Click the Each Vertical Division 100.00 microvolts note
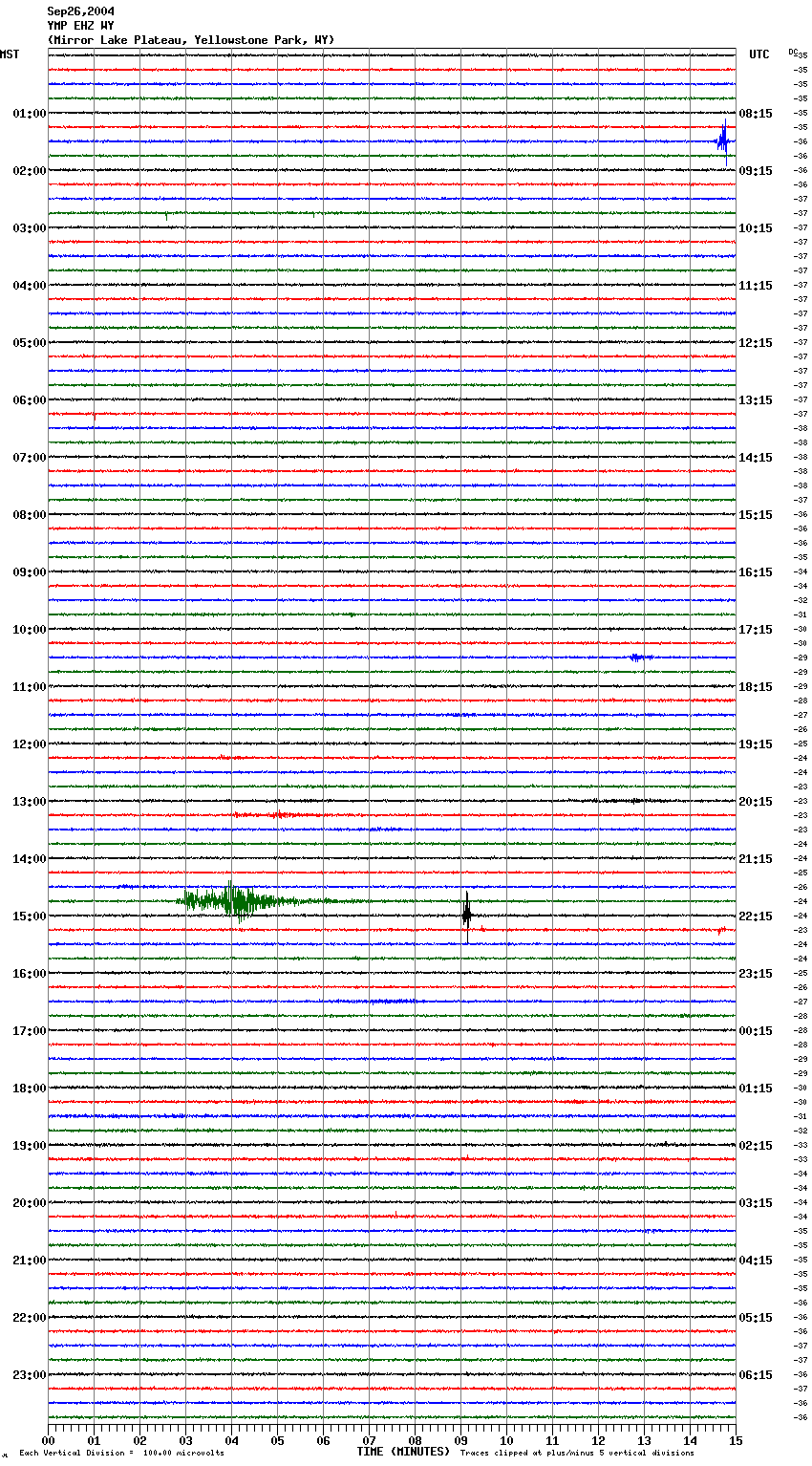Image resolution: width=812 pixels, height=1466 pixels. [121, 1454]
